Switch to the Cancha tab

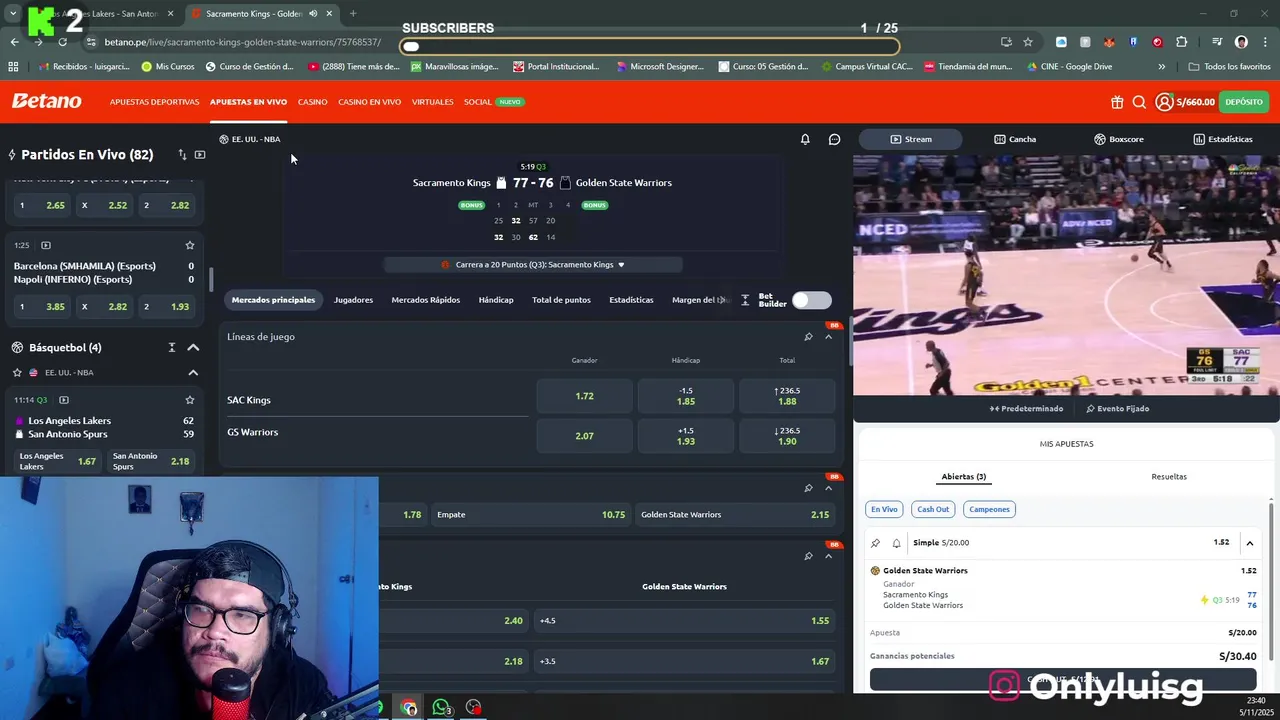(1015, 139)
